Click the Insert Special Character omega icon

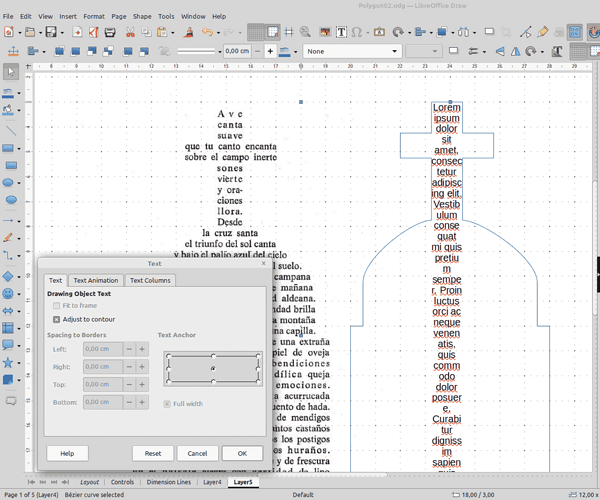356,32
